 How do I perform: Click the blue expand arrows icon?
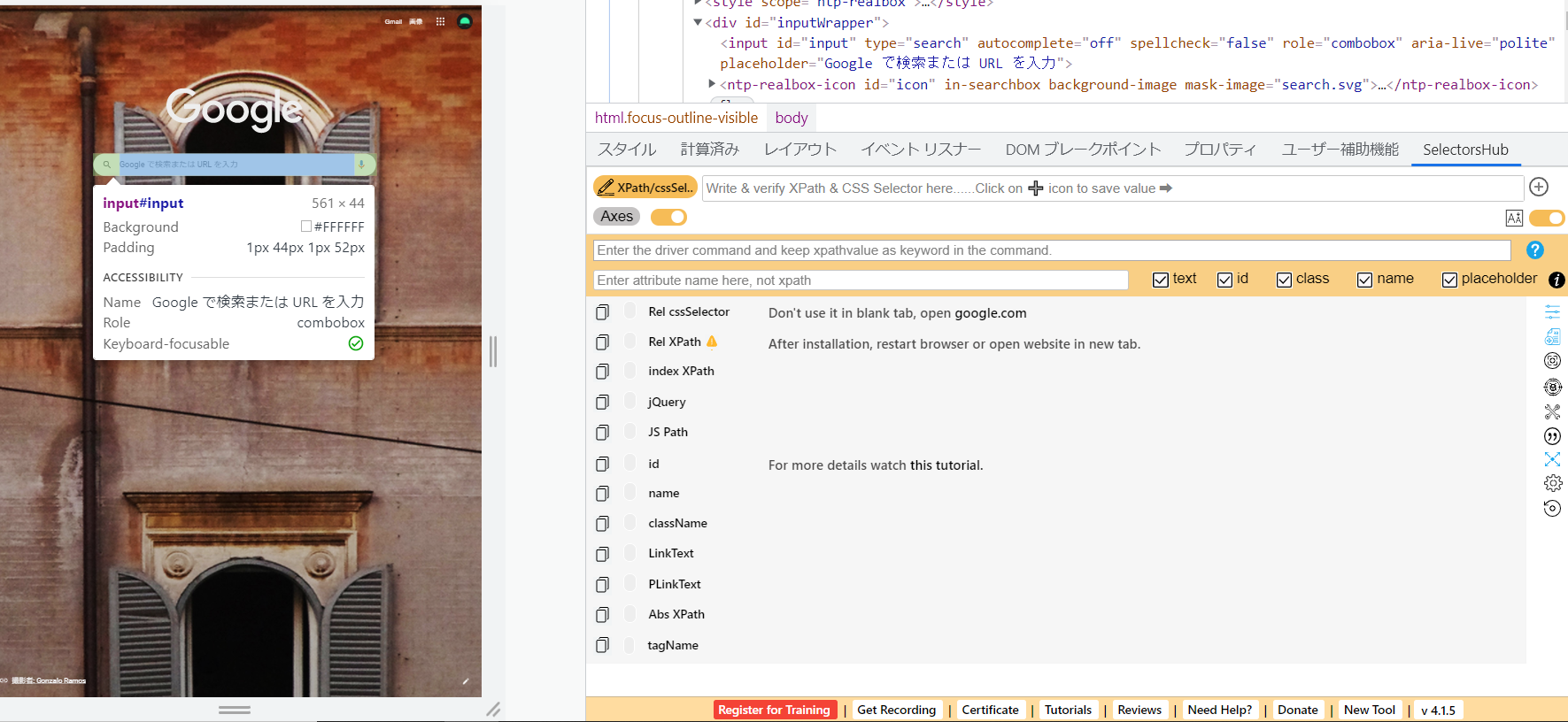(1552, 459)
